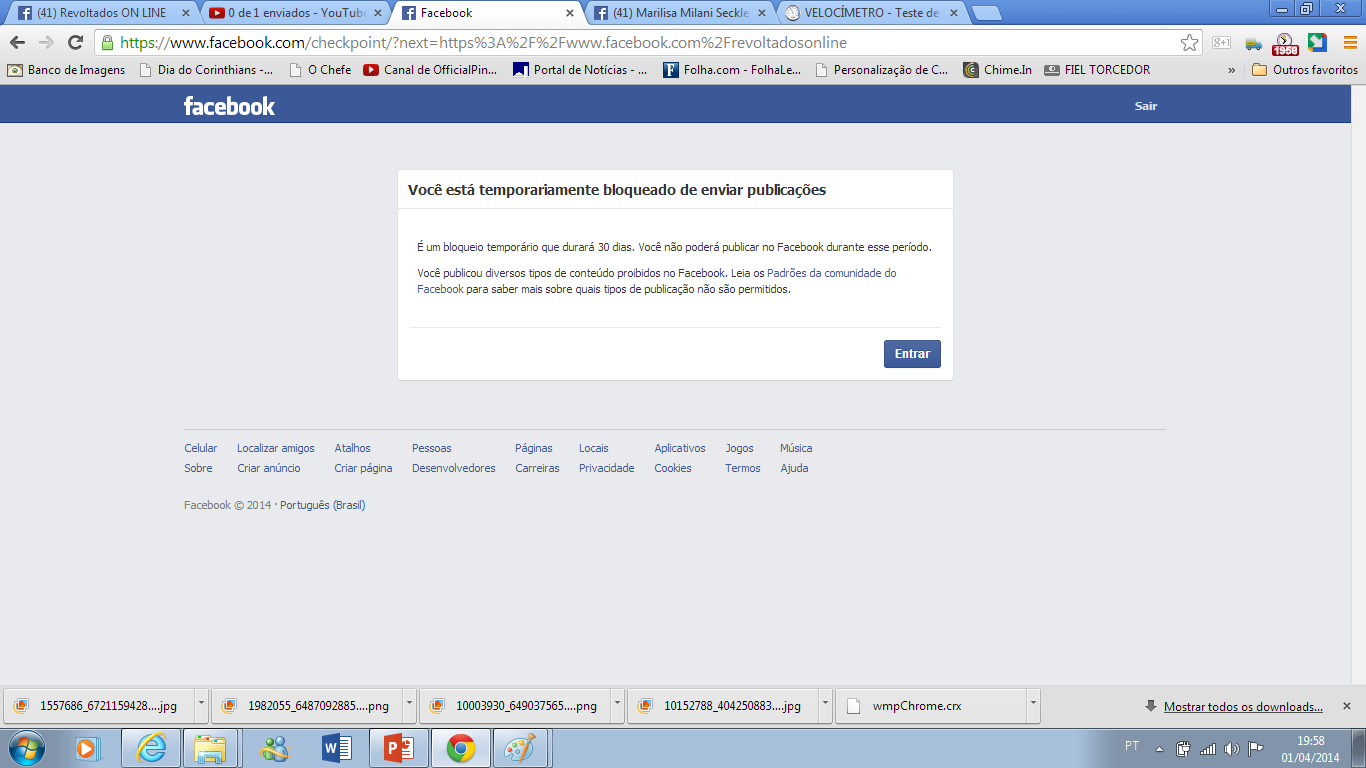Screen dimensions: 1366x768
Task: Open dropdown for 1982055 png download
Action: point(409,706)
